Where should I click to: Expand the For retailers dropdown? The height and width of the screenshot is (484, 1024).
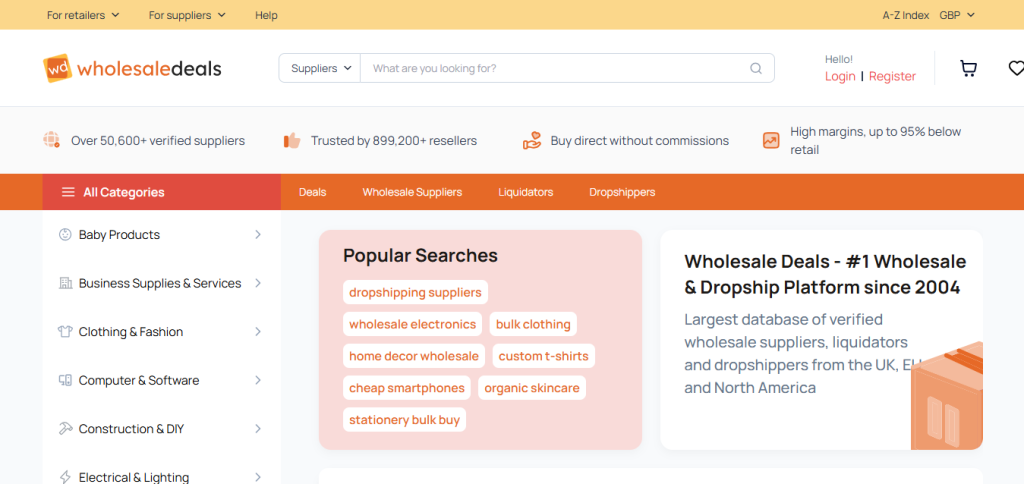[x=83, y=15]
